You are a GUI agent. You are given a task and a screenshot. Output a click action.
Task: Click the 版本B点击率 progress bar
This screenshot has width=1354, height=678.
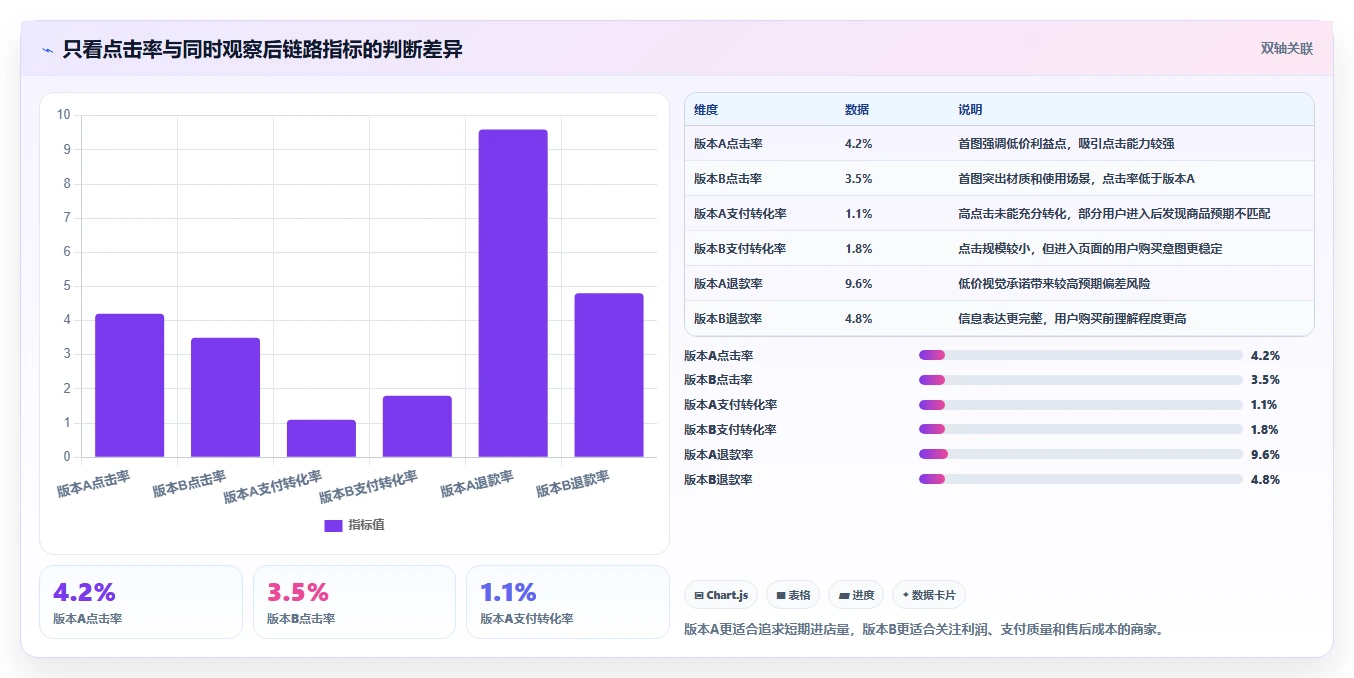pos(1080,380)
